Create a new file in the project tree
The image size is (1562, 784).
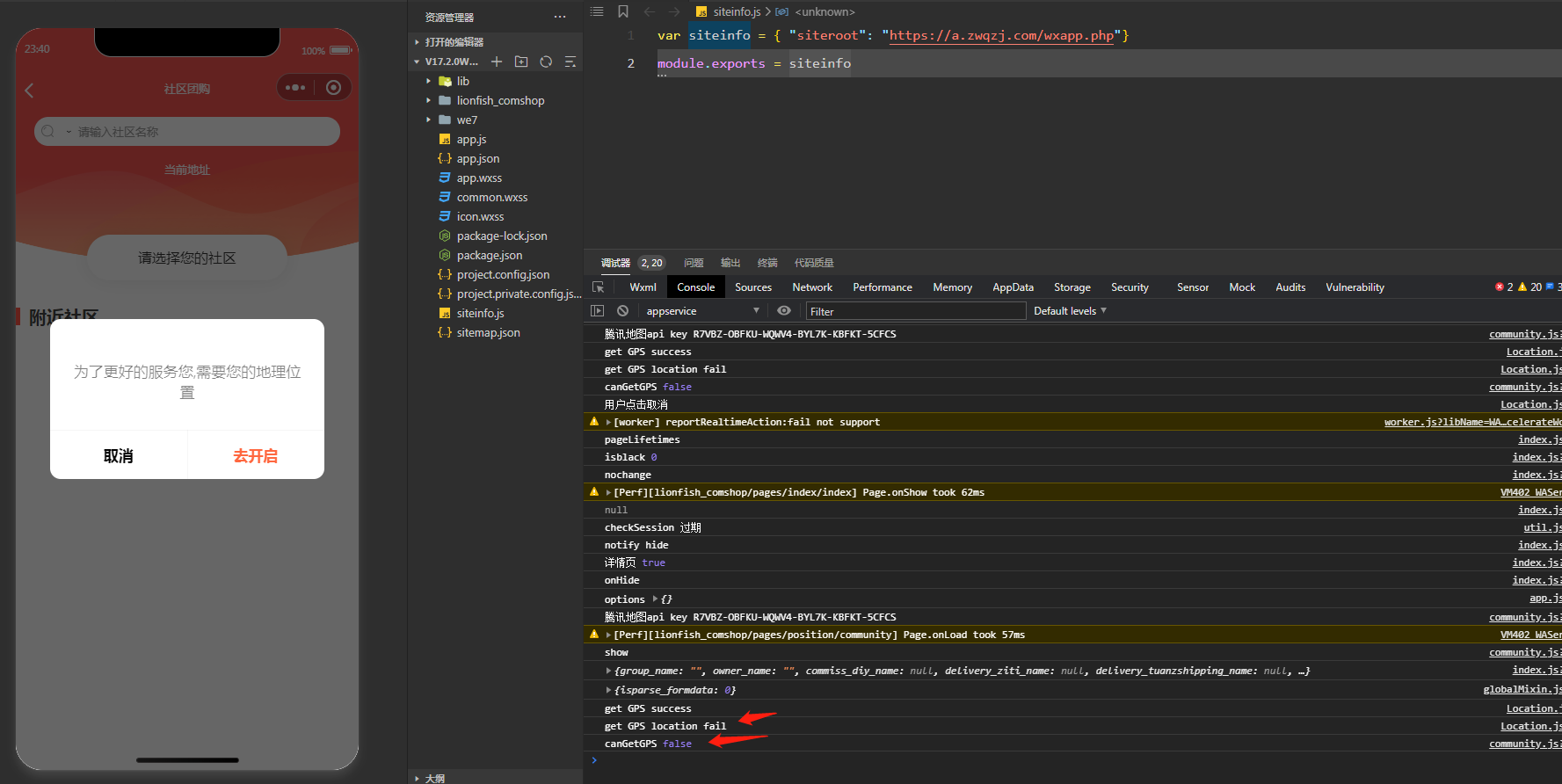497,62
